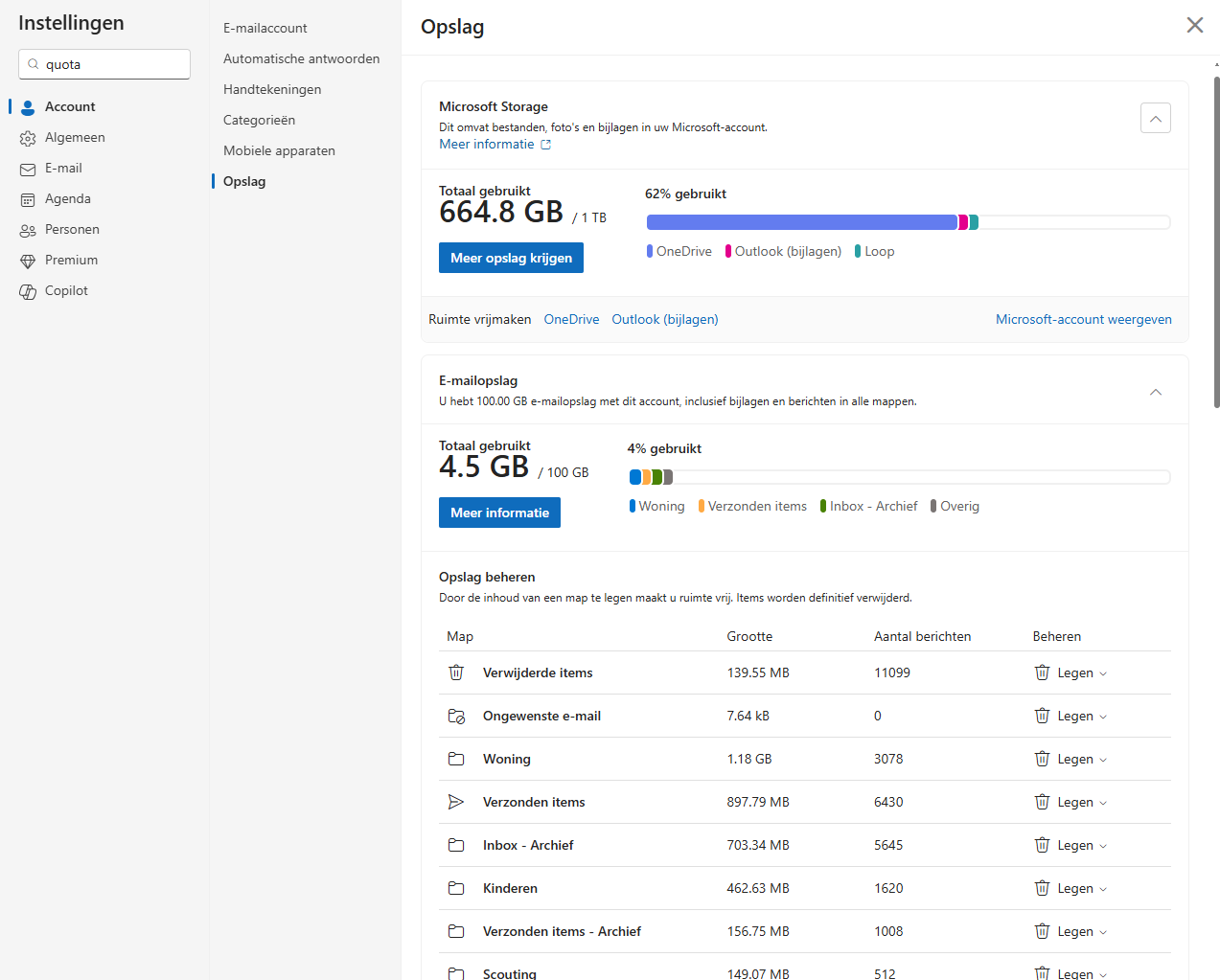Click the external link icon beside Meer informatie

[546, 145]
